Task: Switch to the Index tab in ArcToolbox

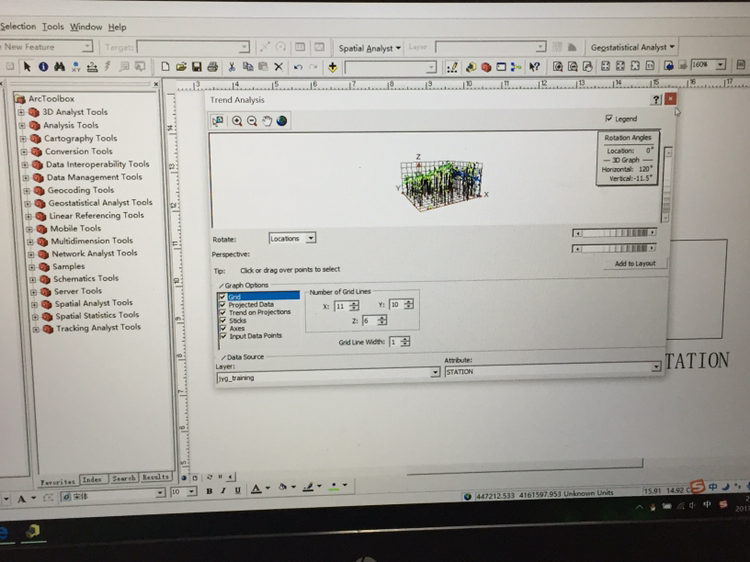Action: (92, 479)
